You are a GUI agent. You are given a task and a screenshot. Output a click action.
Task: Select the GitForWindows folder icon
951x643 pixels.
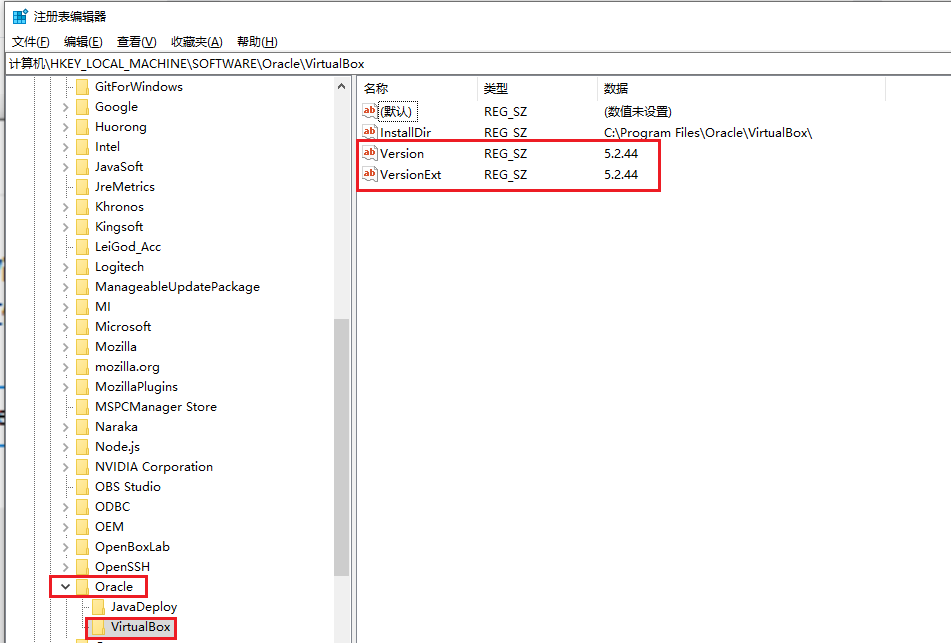tap(82, 87)
